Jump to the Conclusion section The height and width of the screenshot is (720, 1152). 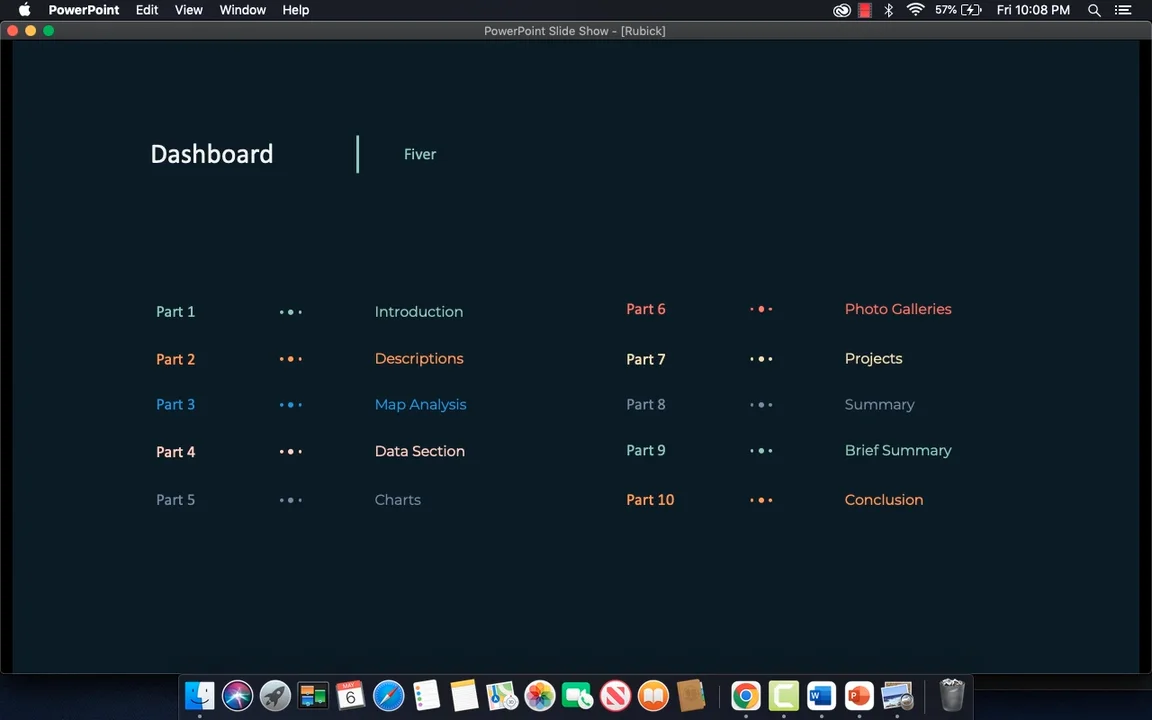point(884,500)
